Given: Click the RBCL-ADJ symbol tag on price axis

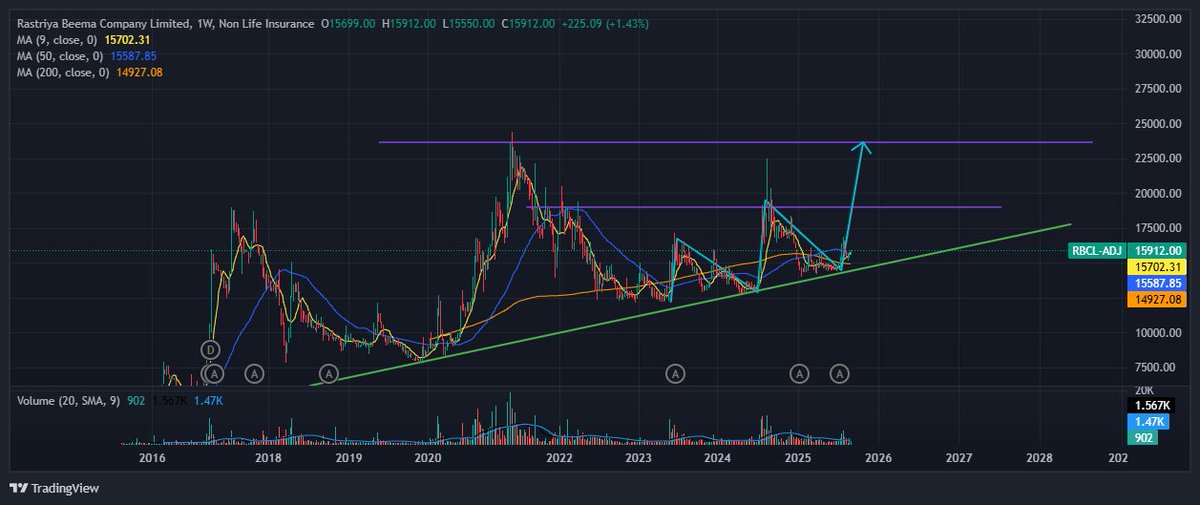Looking at the screenshot, I should (1095, 250).
